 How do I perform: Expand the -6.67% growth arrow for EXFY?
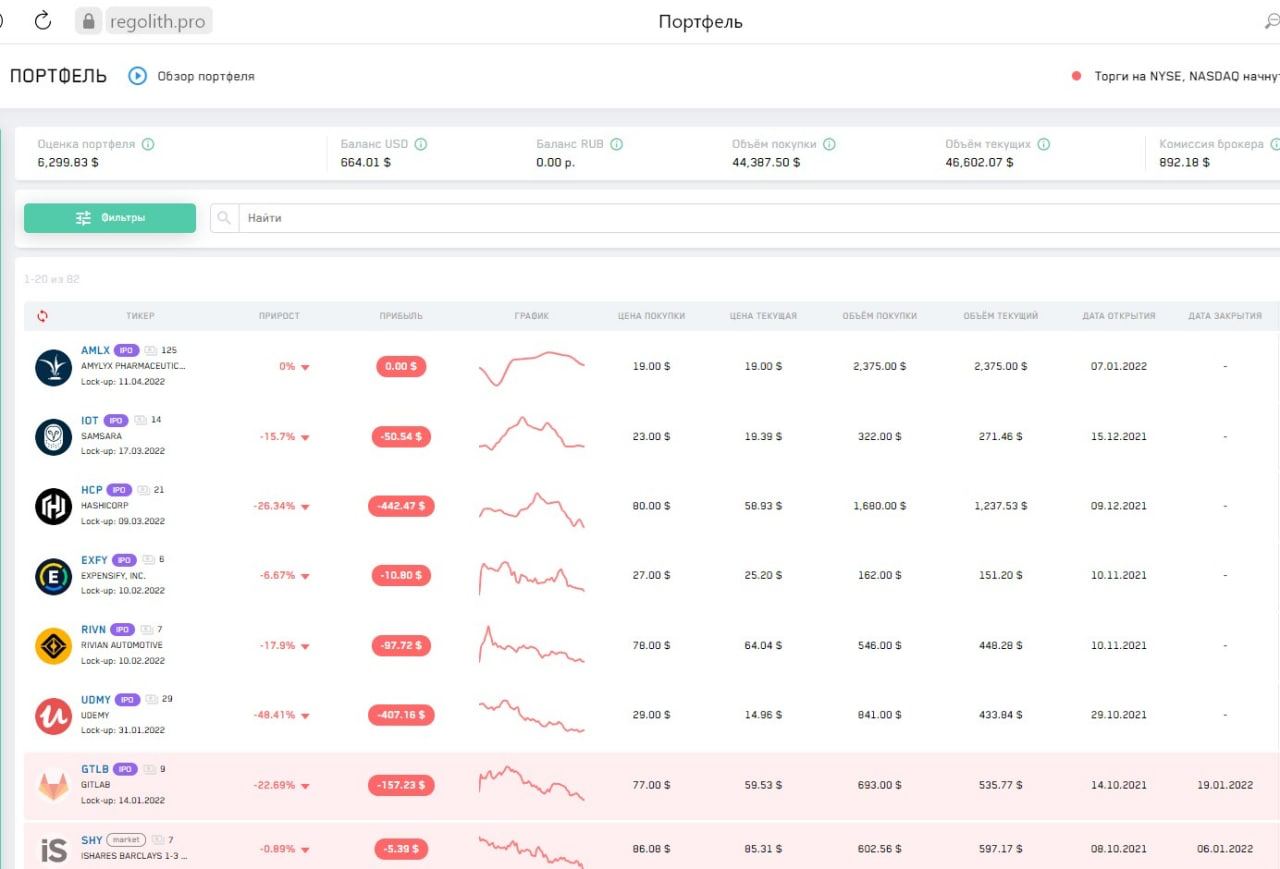[305, 577]
